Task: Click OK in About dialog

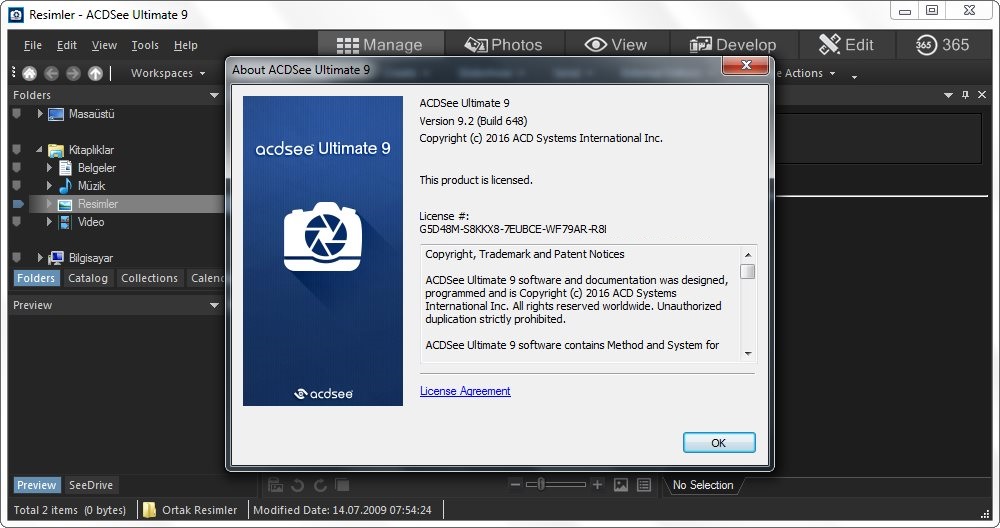Action: point(719,443)
